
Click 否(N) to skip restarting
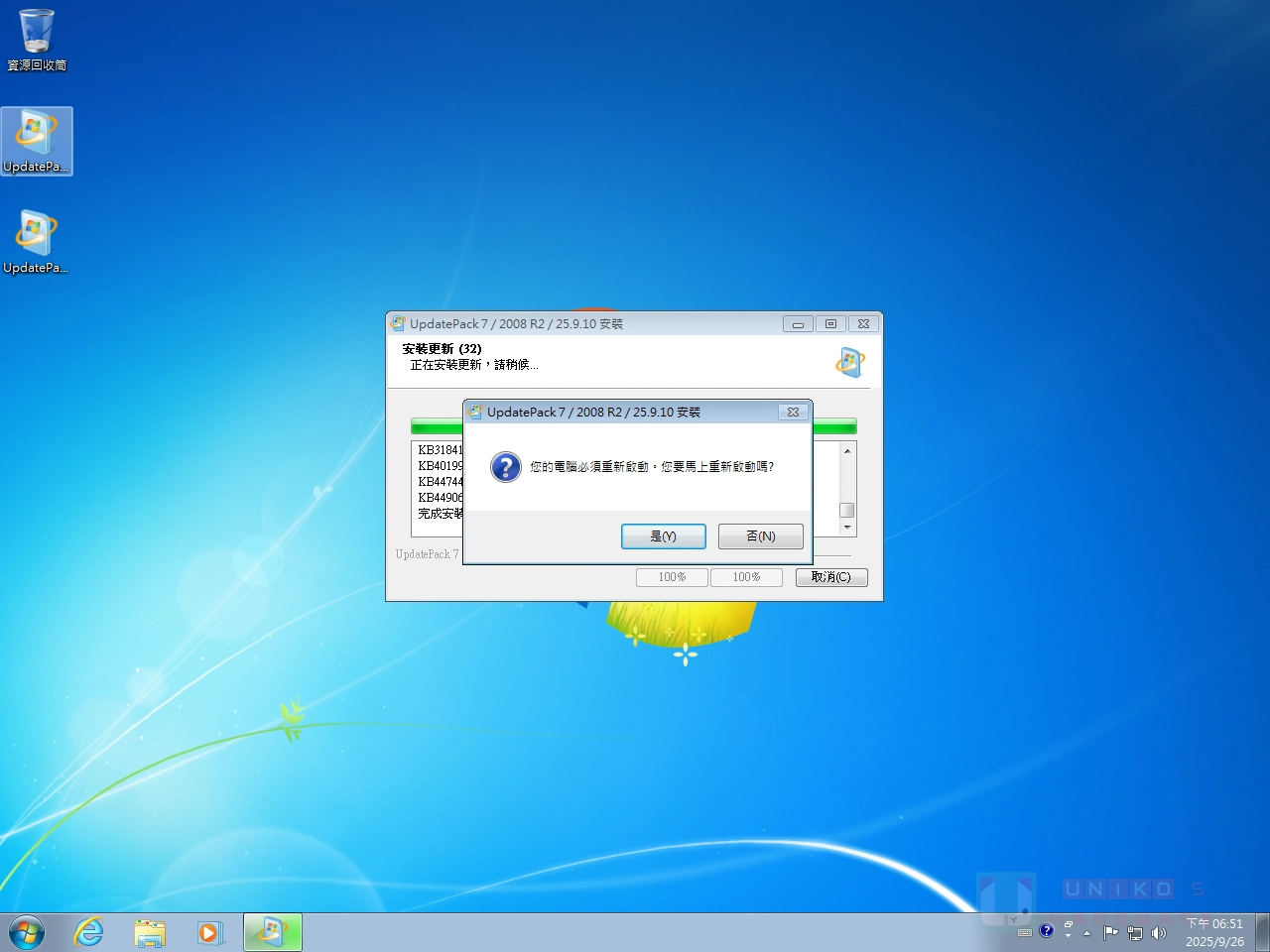[x=761, y=536]
